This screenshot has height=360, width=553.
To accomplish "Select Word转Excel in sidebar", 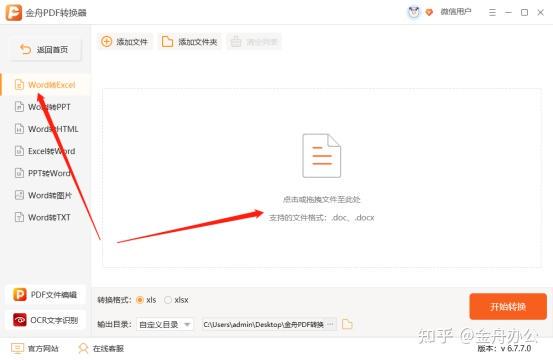I will (45, 85).
